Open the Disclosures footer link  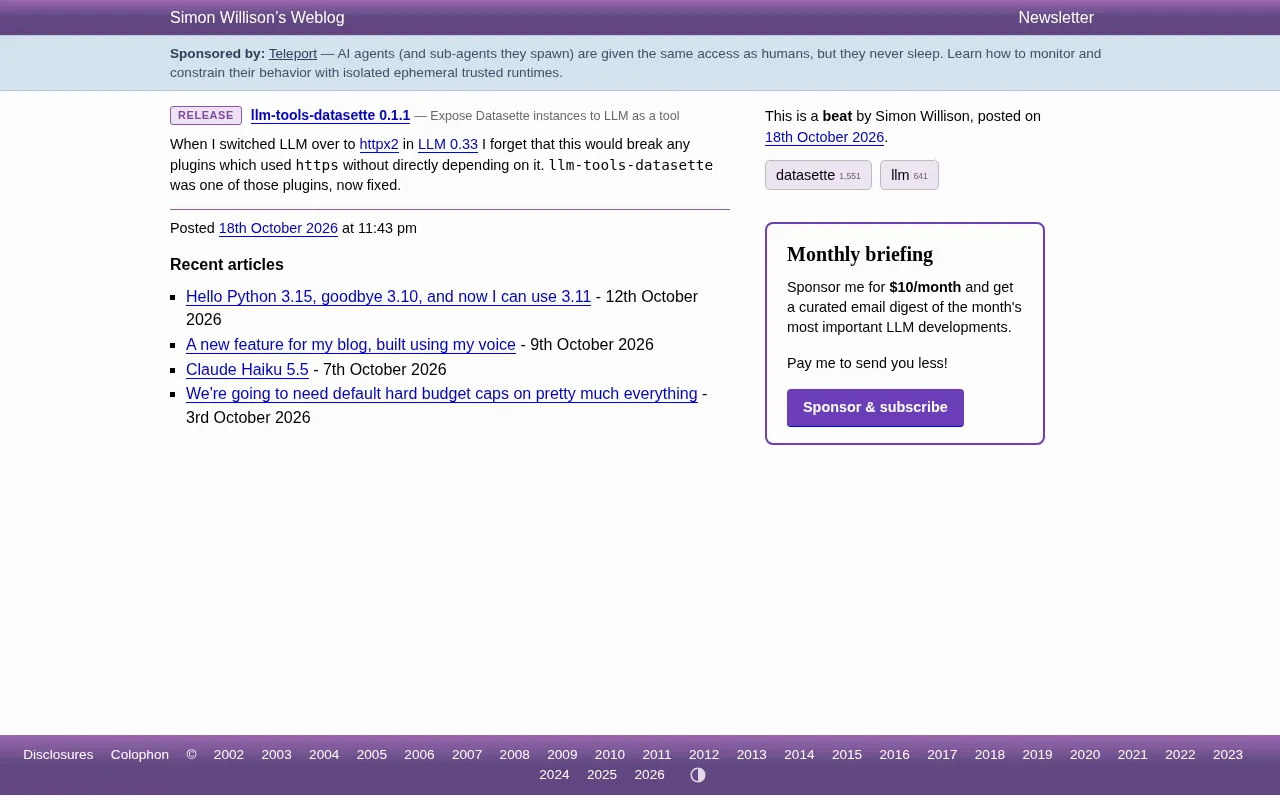(x=58, y=755)
